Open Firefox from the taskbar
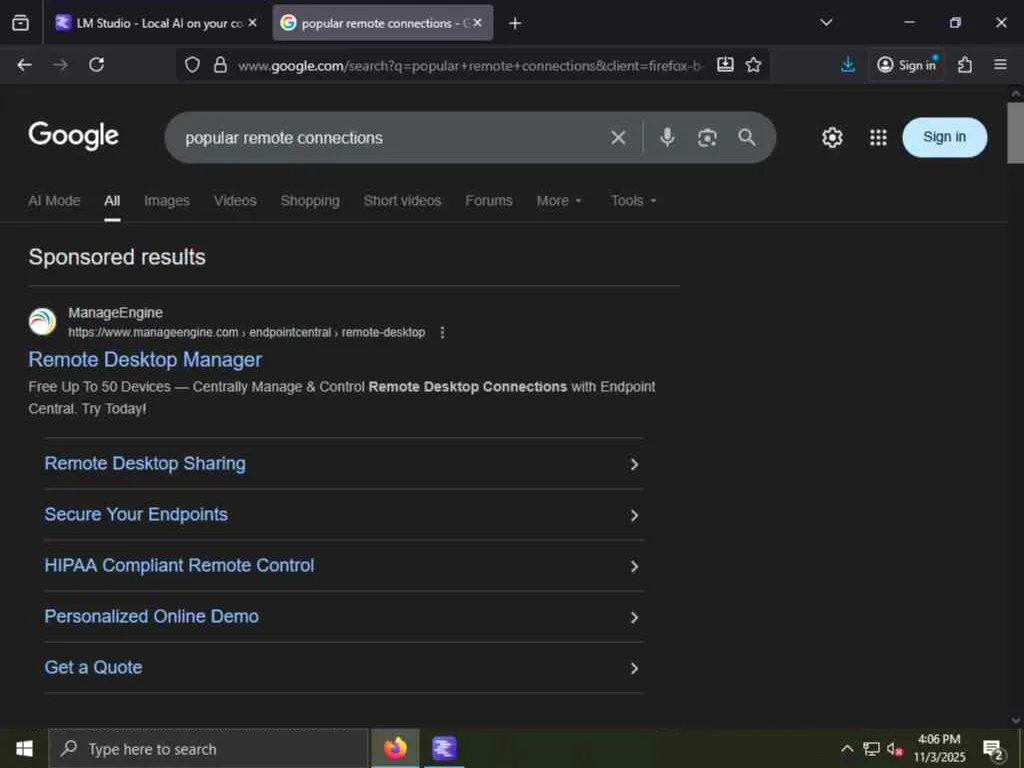The width and height of the screenshot is (1024, 768). click(x=395, y=748)
